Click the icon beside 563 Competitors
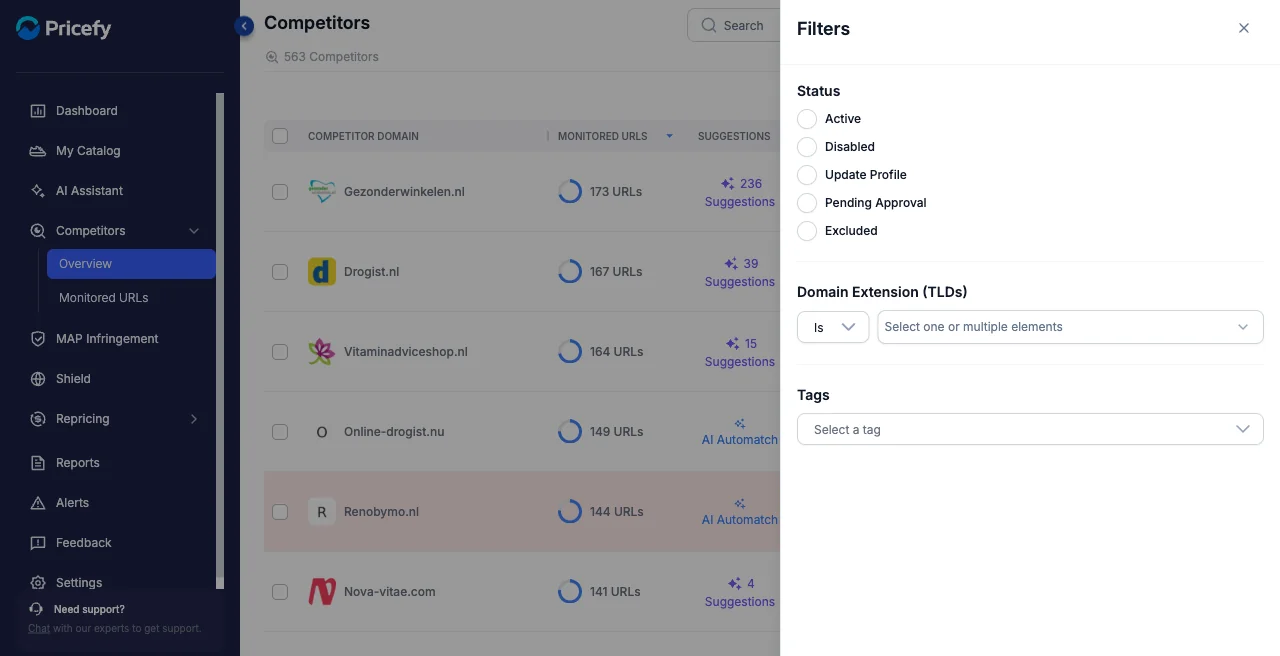 point(271,57)
